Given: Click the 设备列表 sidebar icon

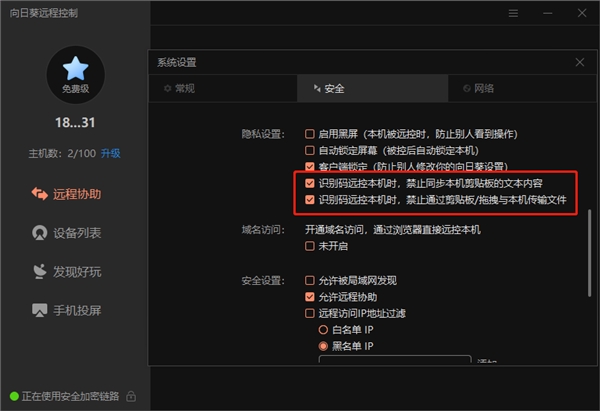Looking at the screenshot, I should tap(39, 233).
